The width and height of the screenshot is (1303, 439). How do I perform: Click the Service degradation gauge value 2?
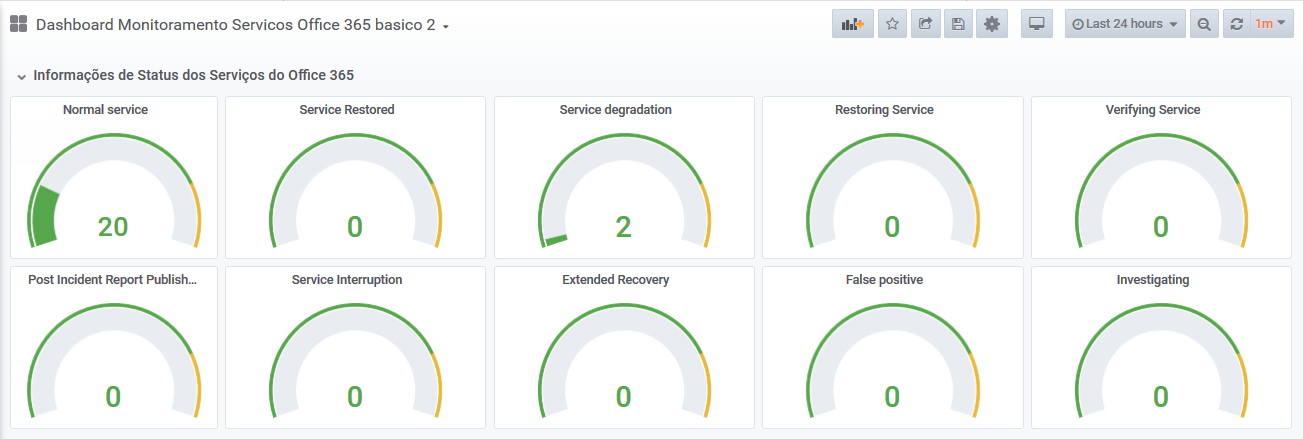tap(623, 227)
